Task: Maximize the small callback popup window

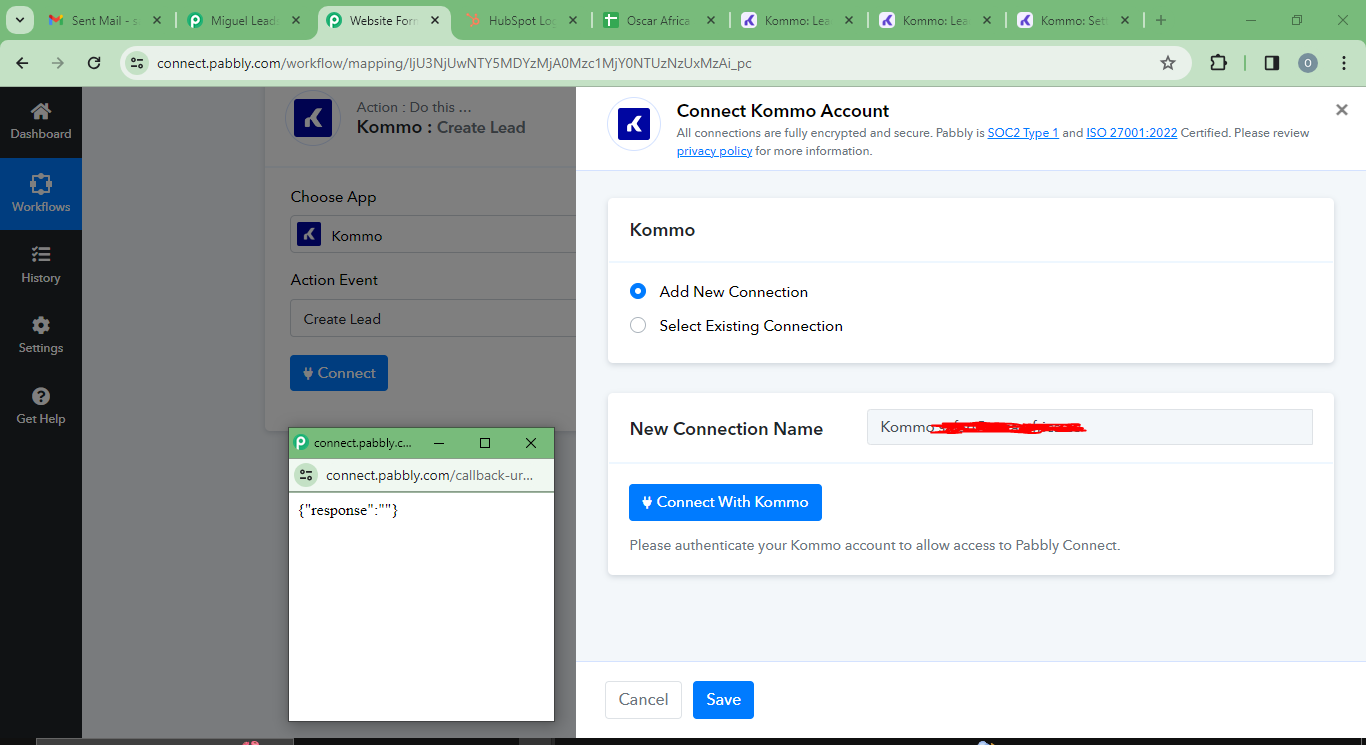Action: [485, 443]
